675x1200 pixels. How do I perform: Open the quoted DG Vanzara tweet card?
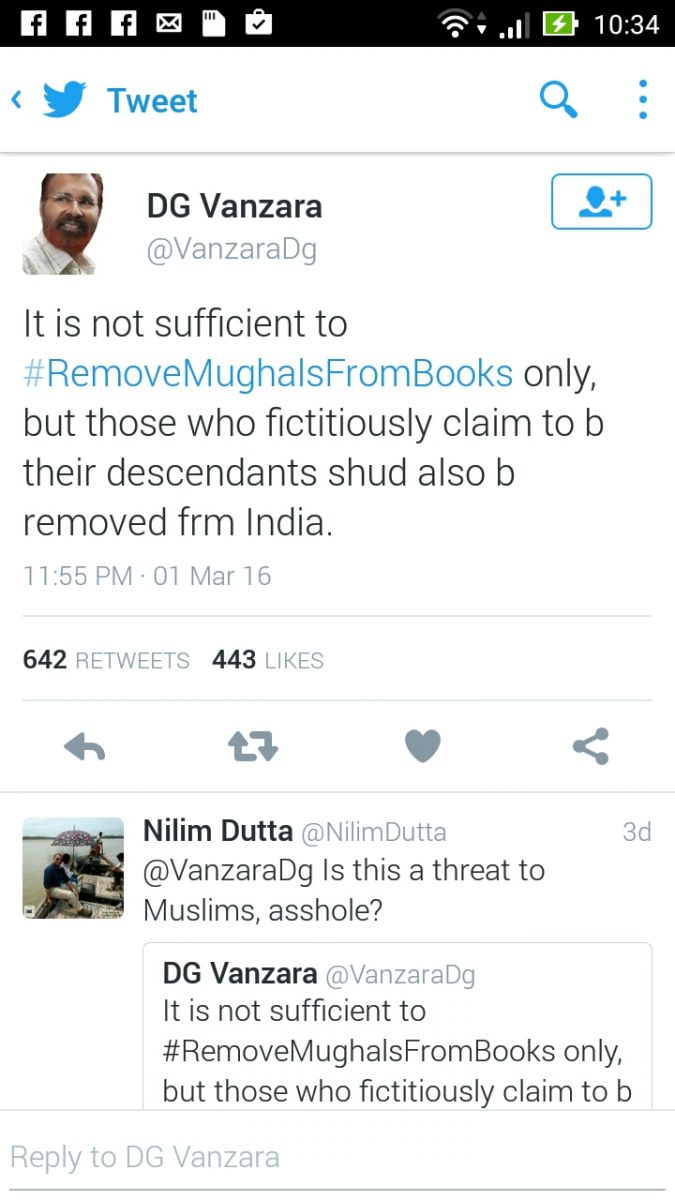pyautogui.click(x=398, y=1025)
